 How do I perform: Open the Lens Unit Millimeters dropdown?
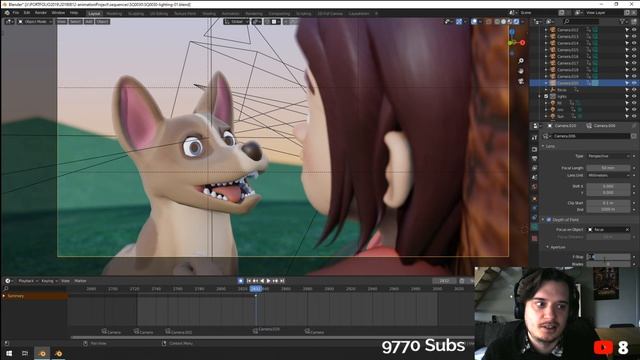point(608,175)
